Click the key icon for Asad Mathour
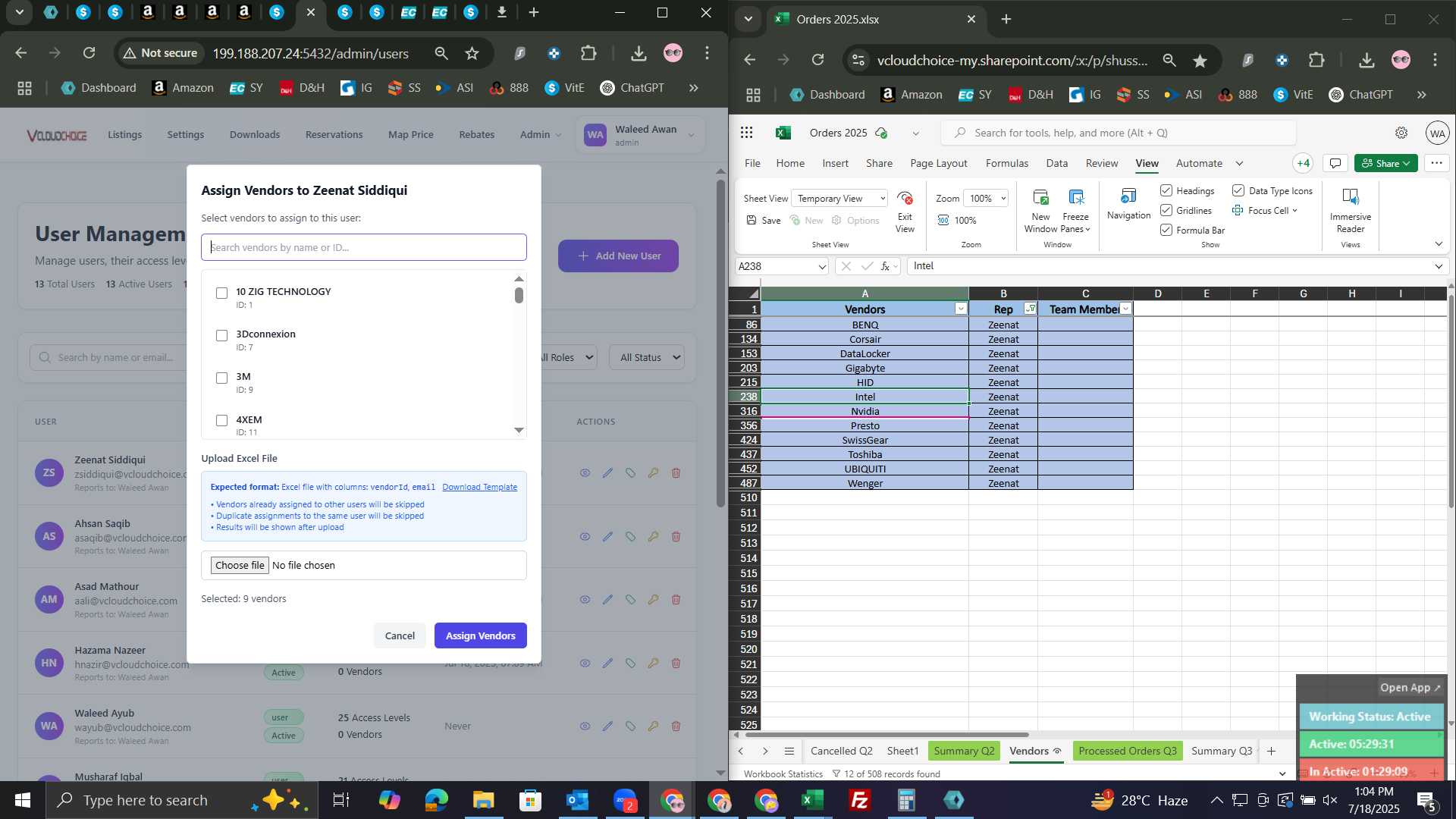 coord(653,600)
